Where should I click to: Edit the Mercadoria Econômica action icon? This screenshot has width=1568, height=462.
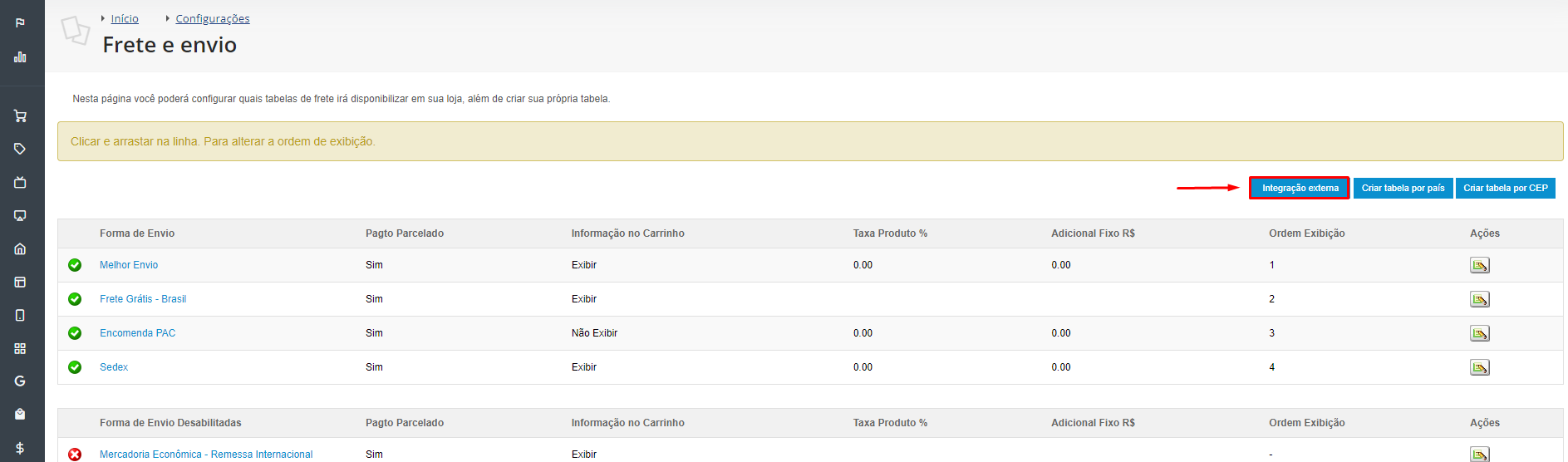pos(1479,454)
